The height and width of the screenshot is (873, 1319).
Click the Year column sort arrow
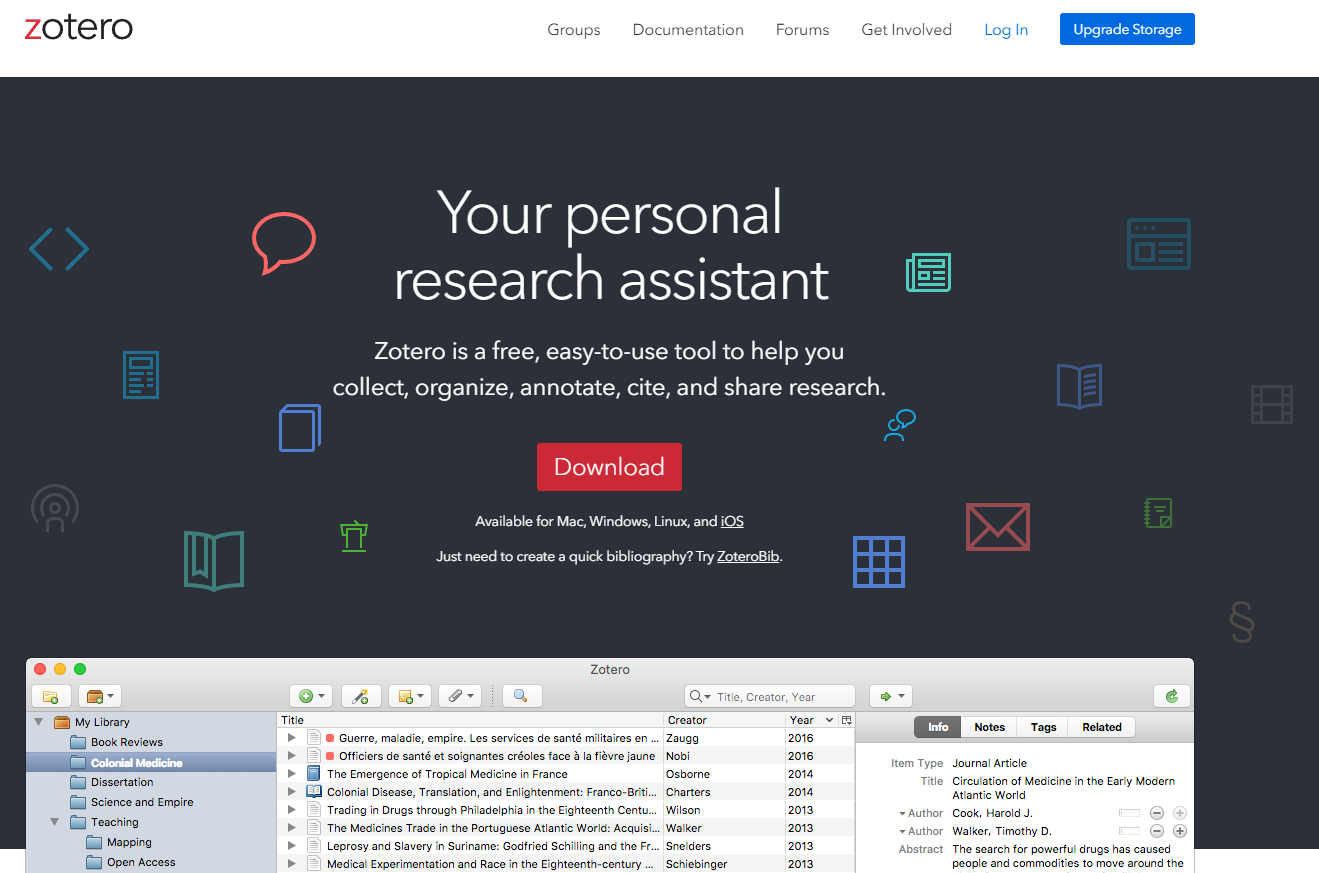click(x=829, y=720)
